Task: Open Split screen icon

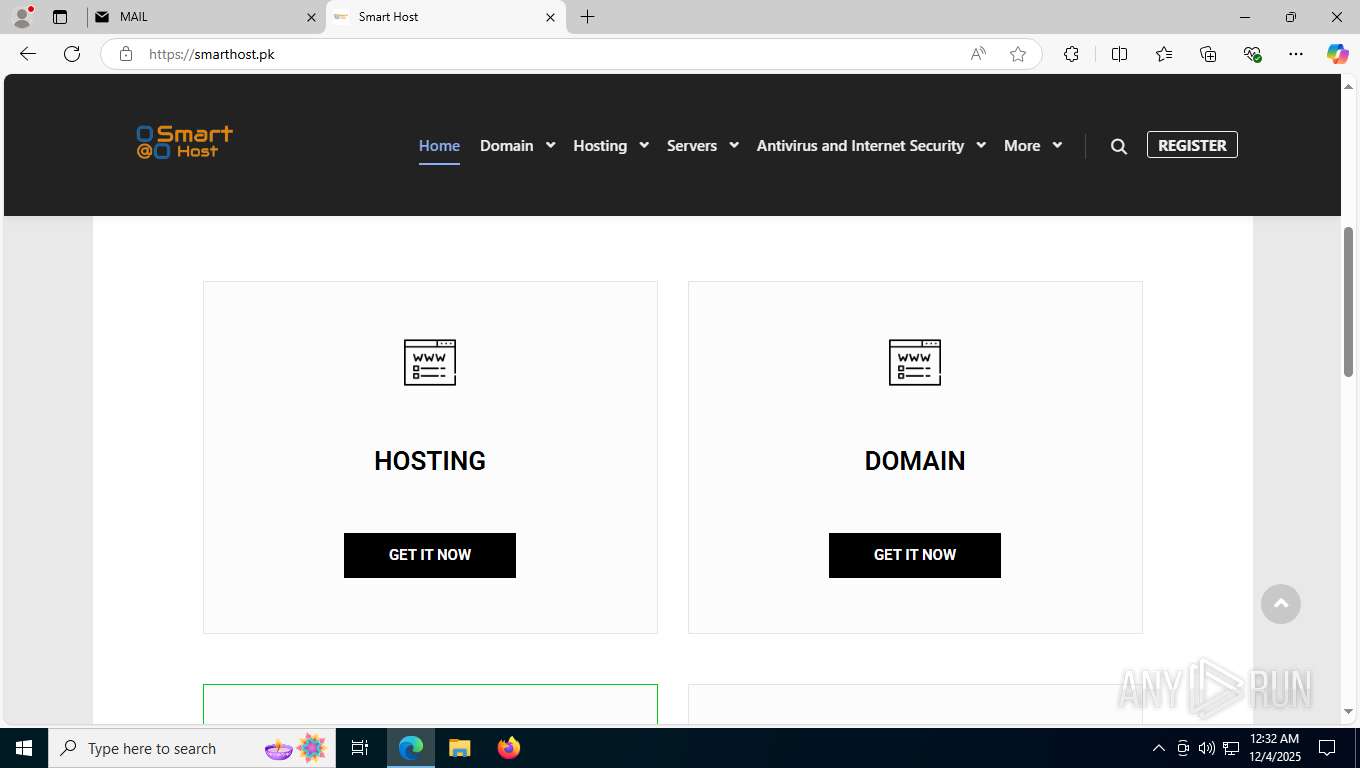Action: (1119, 54)
